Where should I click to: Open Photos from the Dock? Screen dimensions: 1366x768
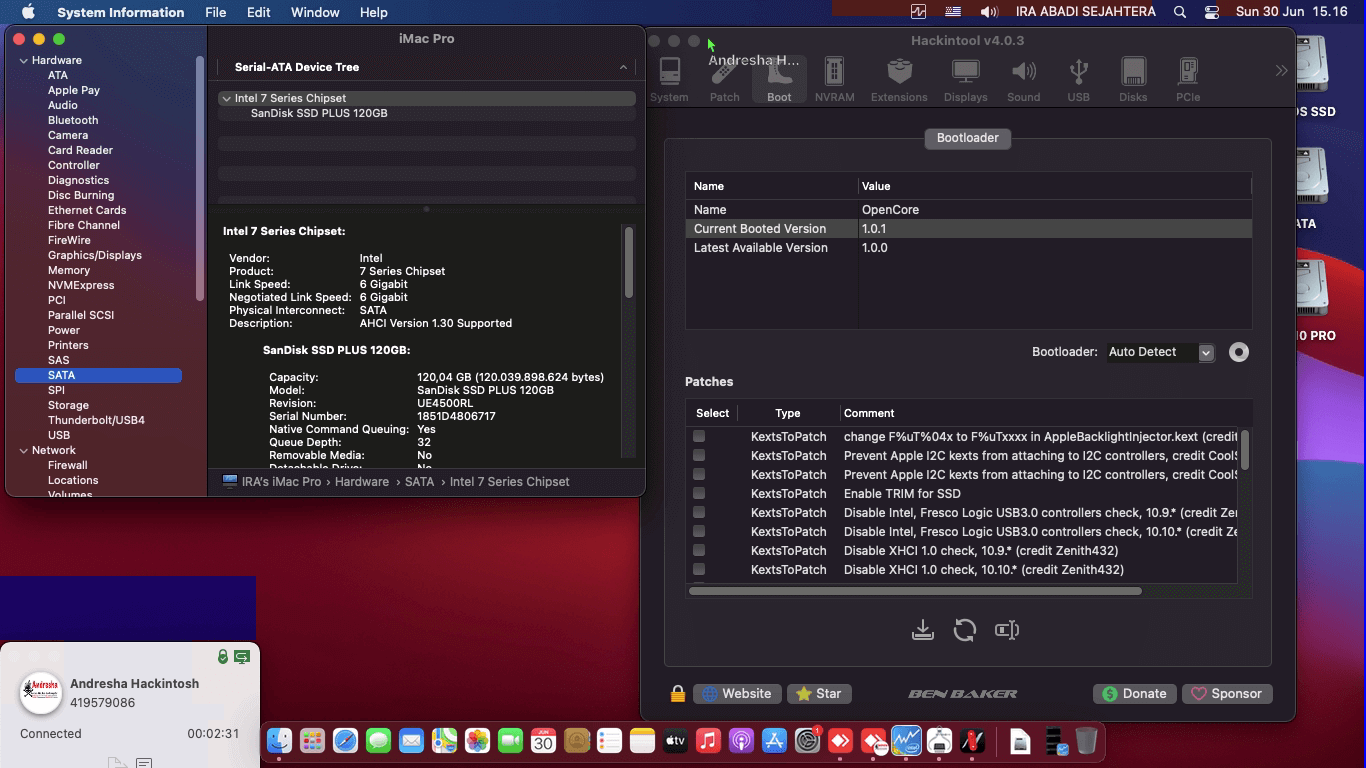(x=477, y=741)
